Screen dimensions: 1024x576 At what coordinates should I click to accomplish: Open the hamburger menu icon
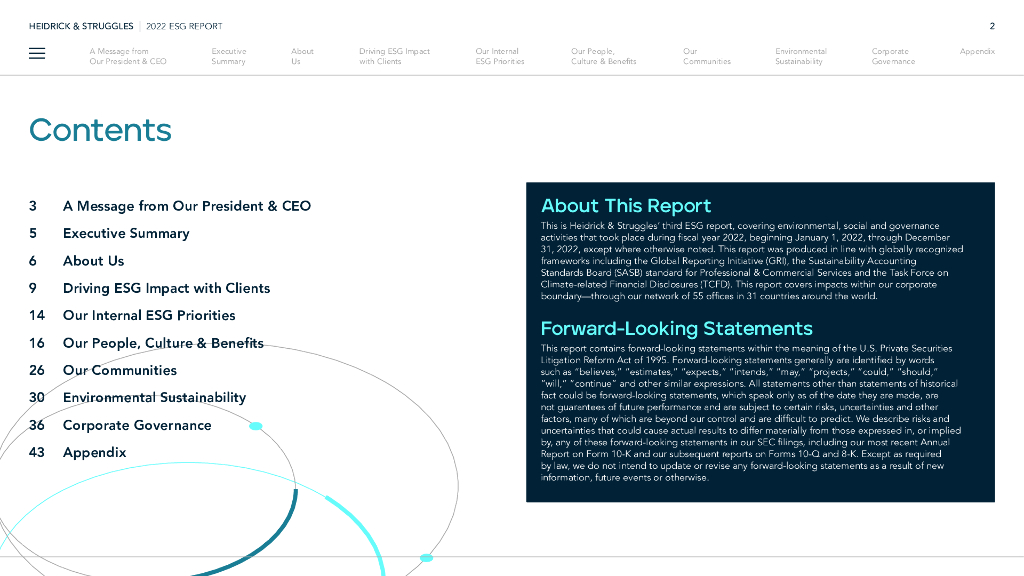tap(37, 54)
